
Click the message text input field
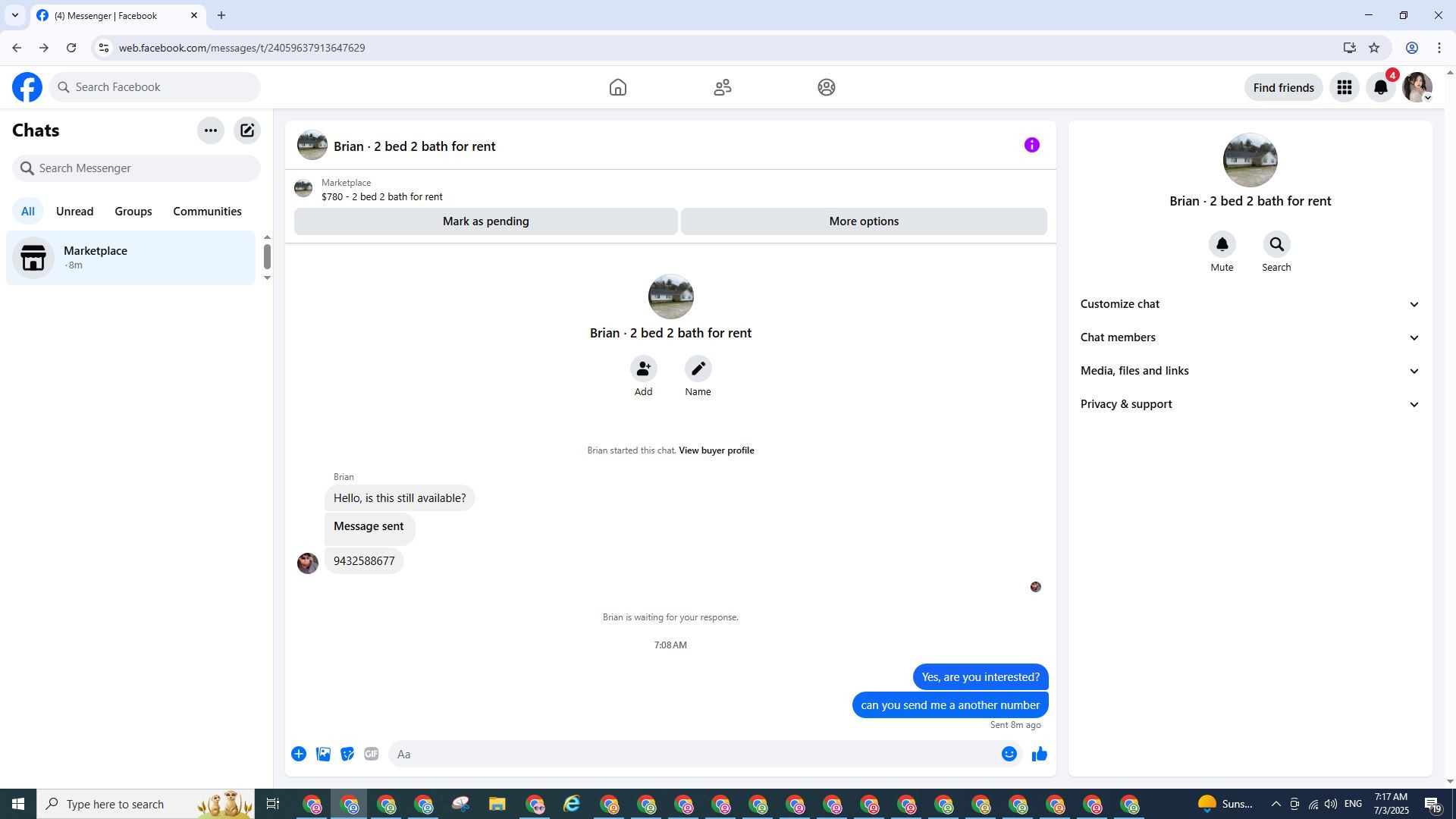pyautogui.click(x=690, y=754)
